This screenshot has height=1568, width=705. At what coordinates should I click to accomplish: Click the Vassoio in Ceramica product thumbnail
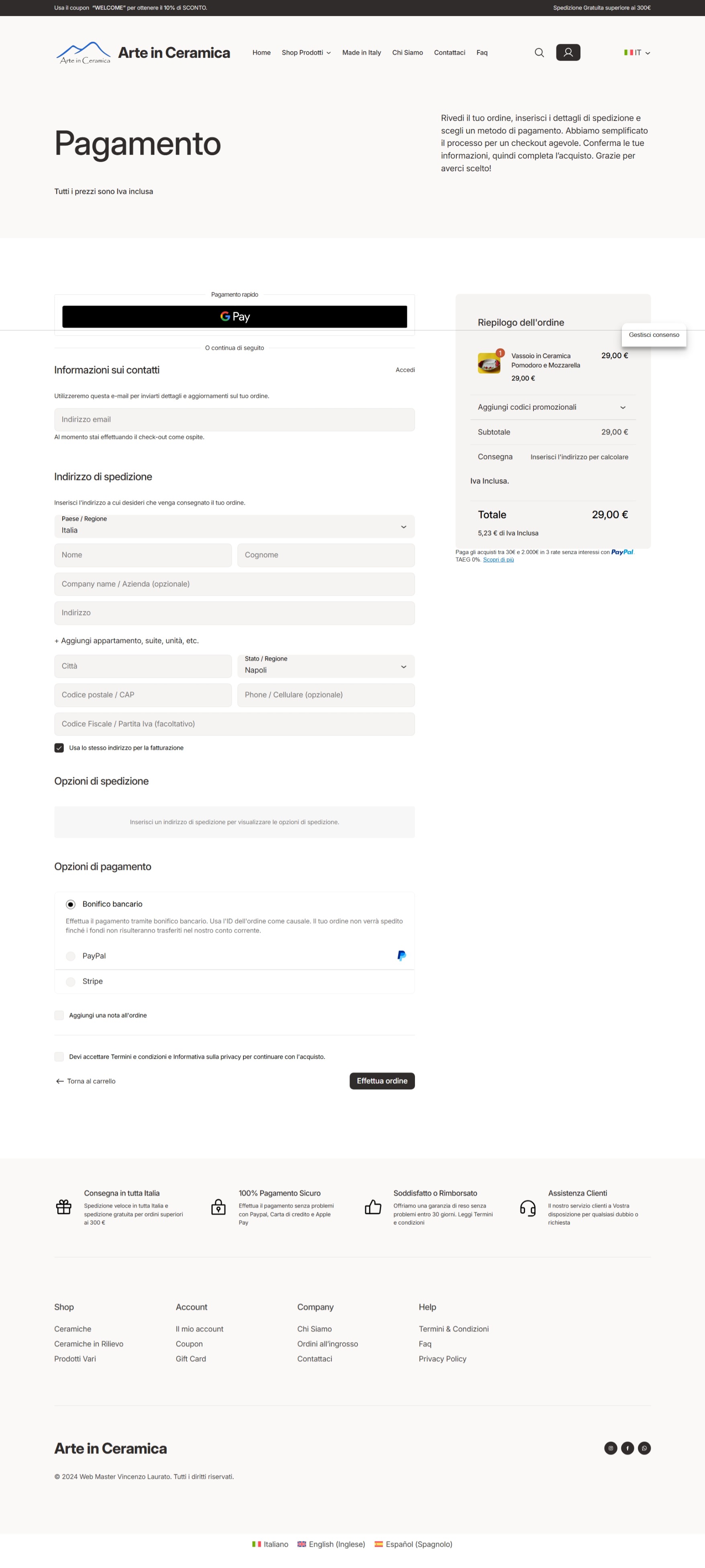(489, 363)
